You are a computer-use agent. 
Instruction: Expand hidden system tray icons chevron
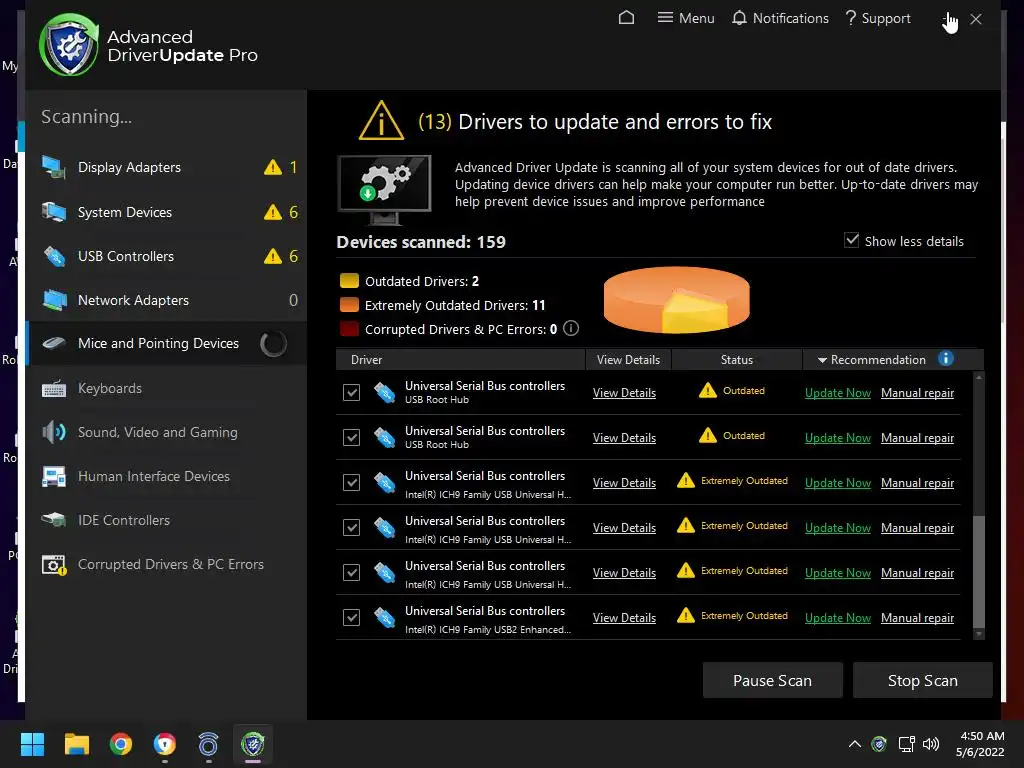[x=854, y=744]
